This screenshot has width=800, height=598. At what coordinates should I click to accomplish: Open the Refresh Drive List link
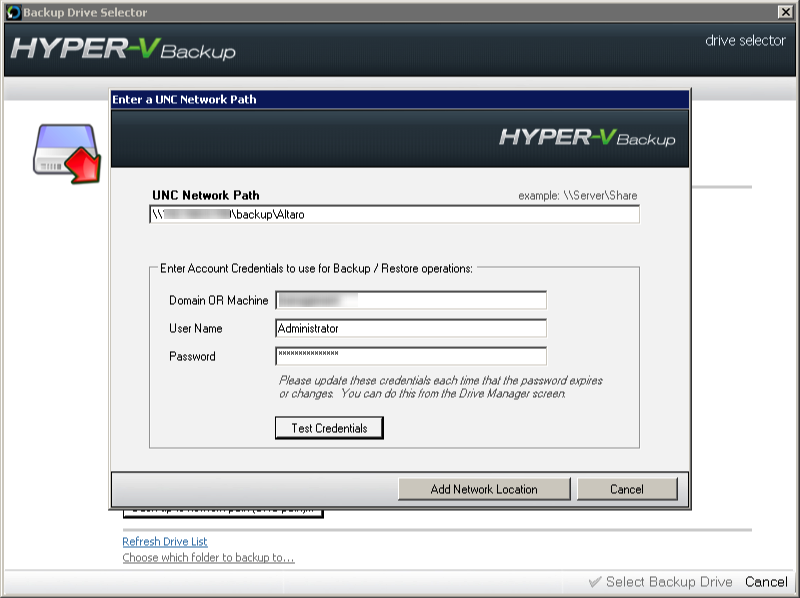pos(165,541)
